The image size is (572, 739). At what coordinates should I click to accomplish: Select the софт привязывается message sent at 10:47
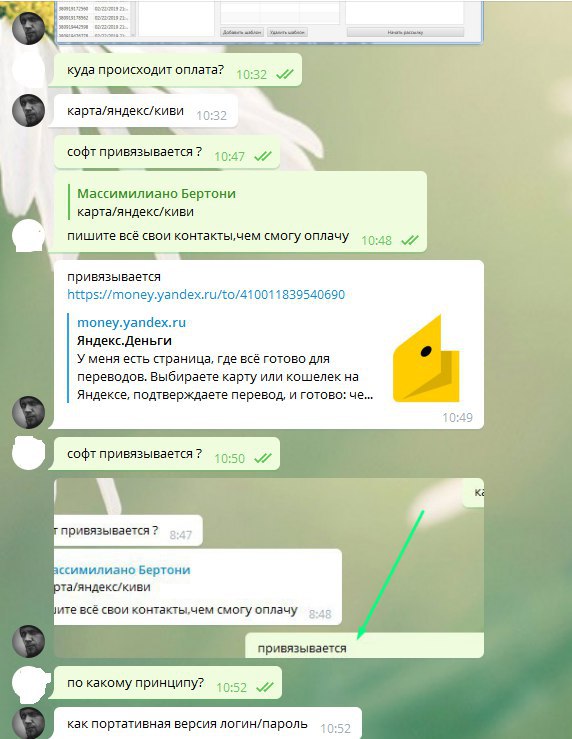pyautogui.click(x=166, y=152)
